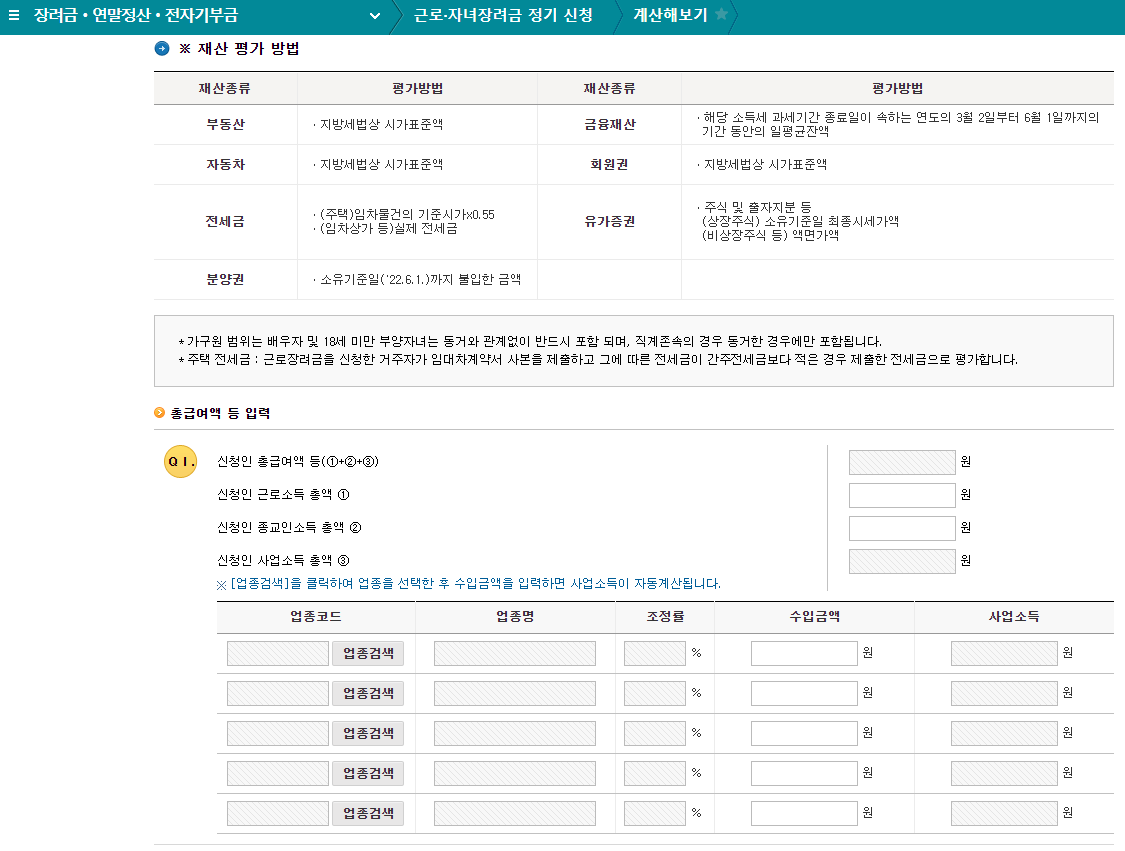Click the orange arrow icon beside 총급여액 등 입력
The image size is (1125, 851).
click(x=159, y=413)
